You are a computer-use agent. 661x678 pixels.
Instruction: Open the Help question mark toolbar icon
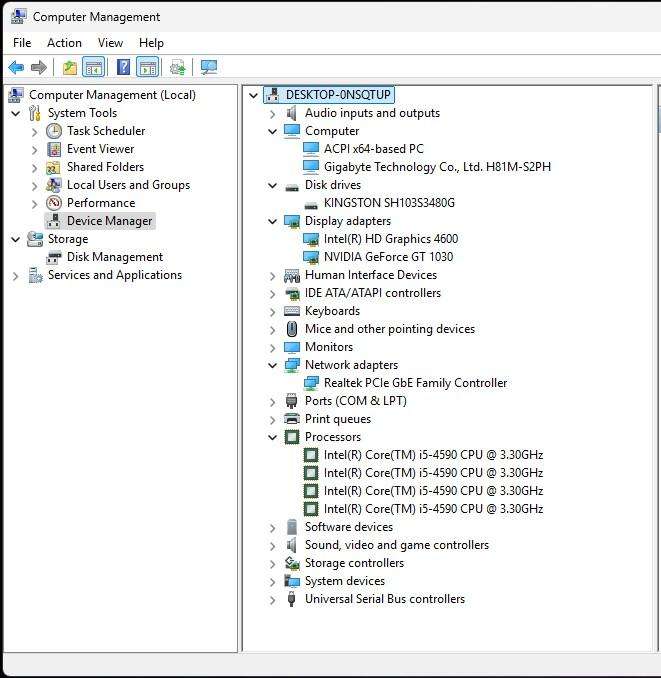pos(123,67)
